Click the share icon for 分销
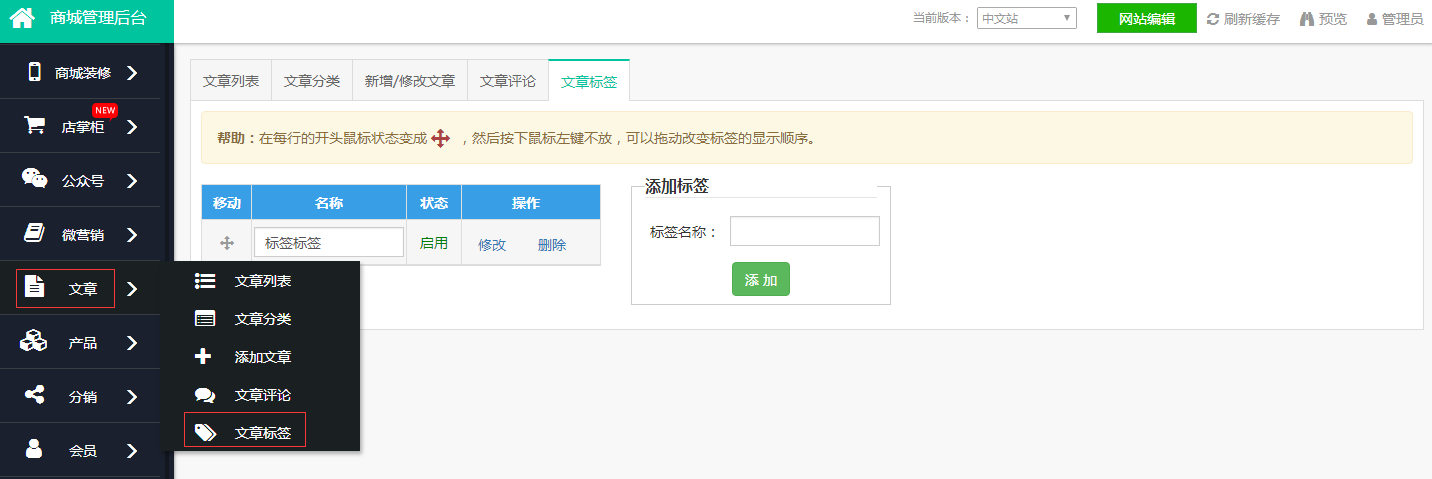This screenshot has width=1432, height=479. point(35,396)
